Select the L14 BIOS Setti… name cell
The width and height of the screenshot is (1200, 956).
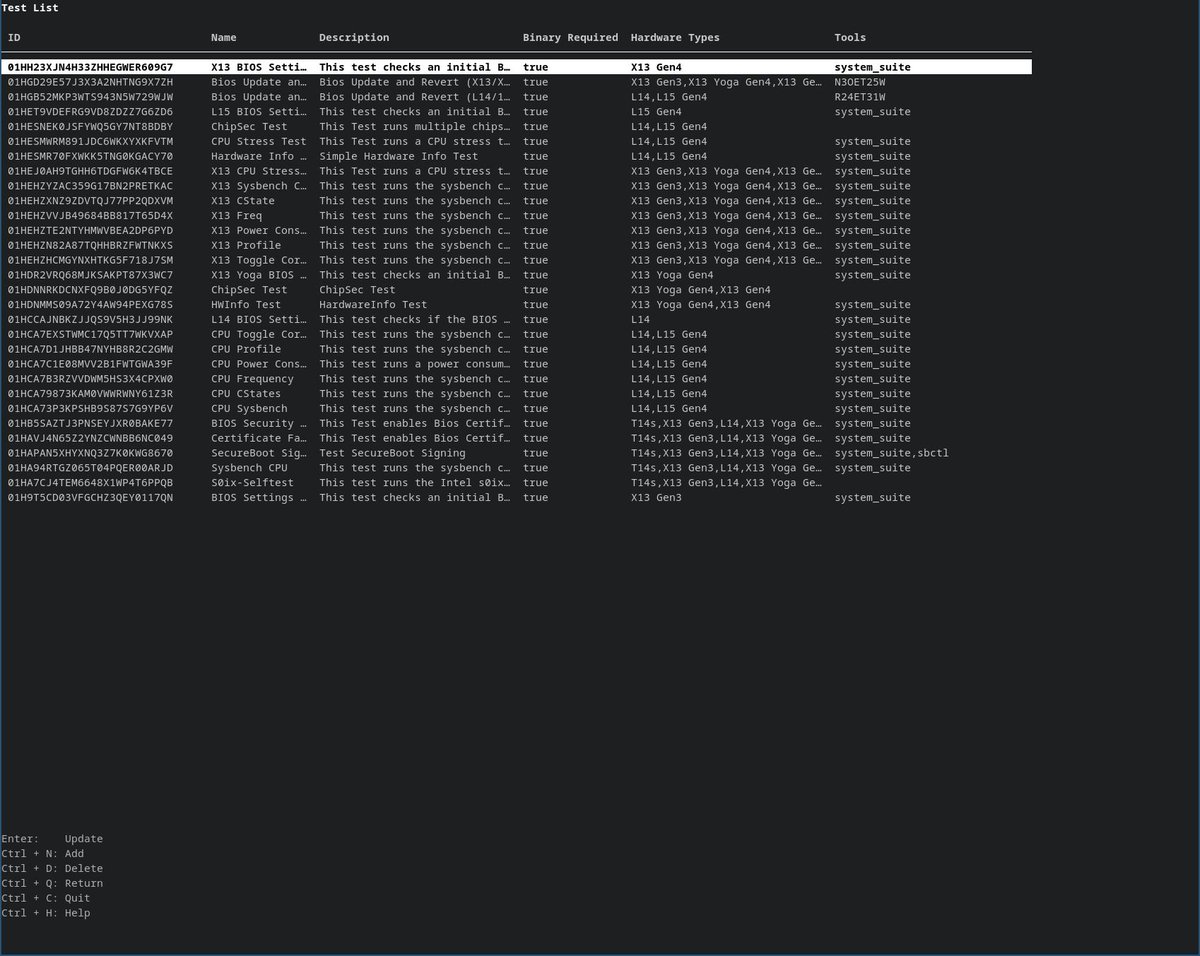(259, 320)
